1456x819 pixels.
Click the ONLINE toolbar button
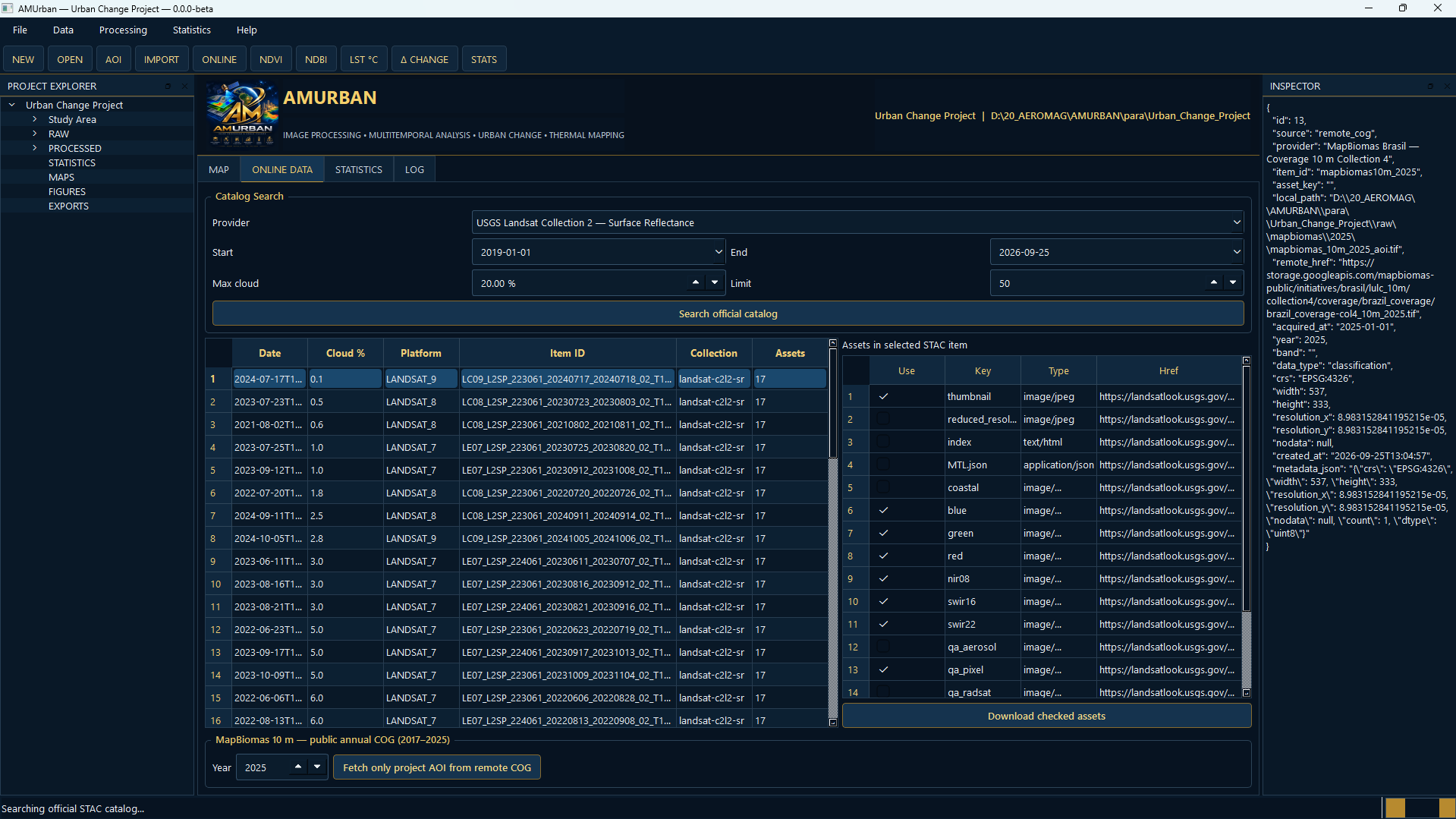click(x=219, y=59)
